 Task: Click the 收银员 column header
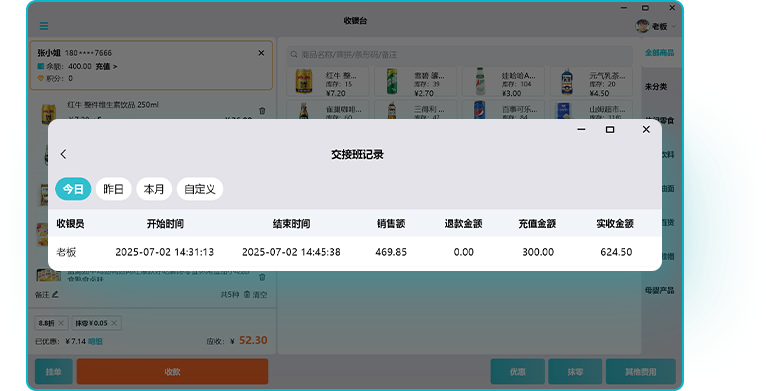pos(70,224)
